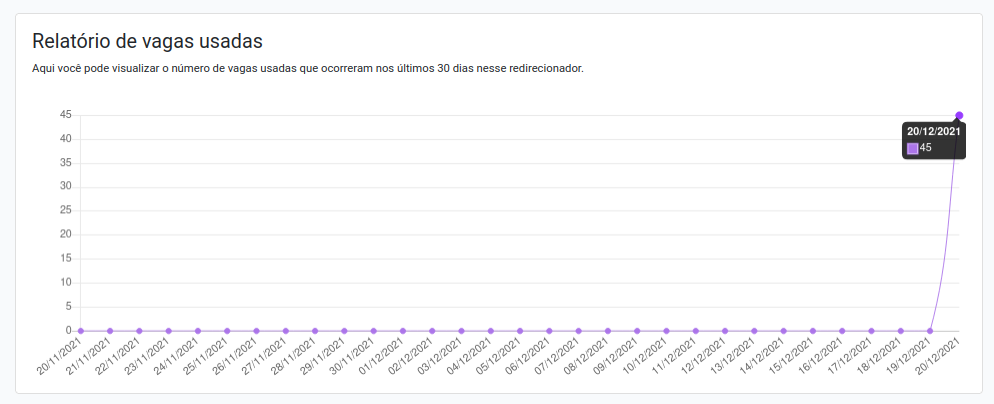The image size is (994, 404).
Task: Click the data point for 25/11/2021
Action: [x=227, y=330]
